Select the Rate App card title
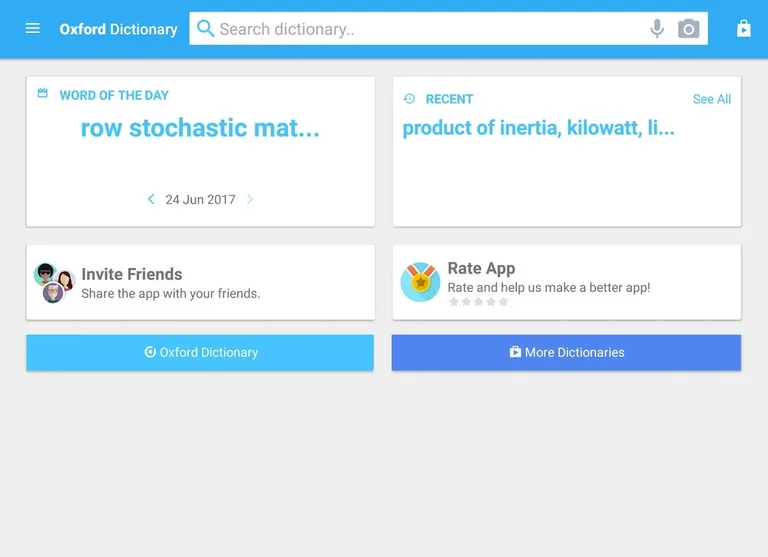The width and height of the screenshot is (768, 557). [x=481, y=268]
